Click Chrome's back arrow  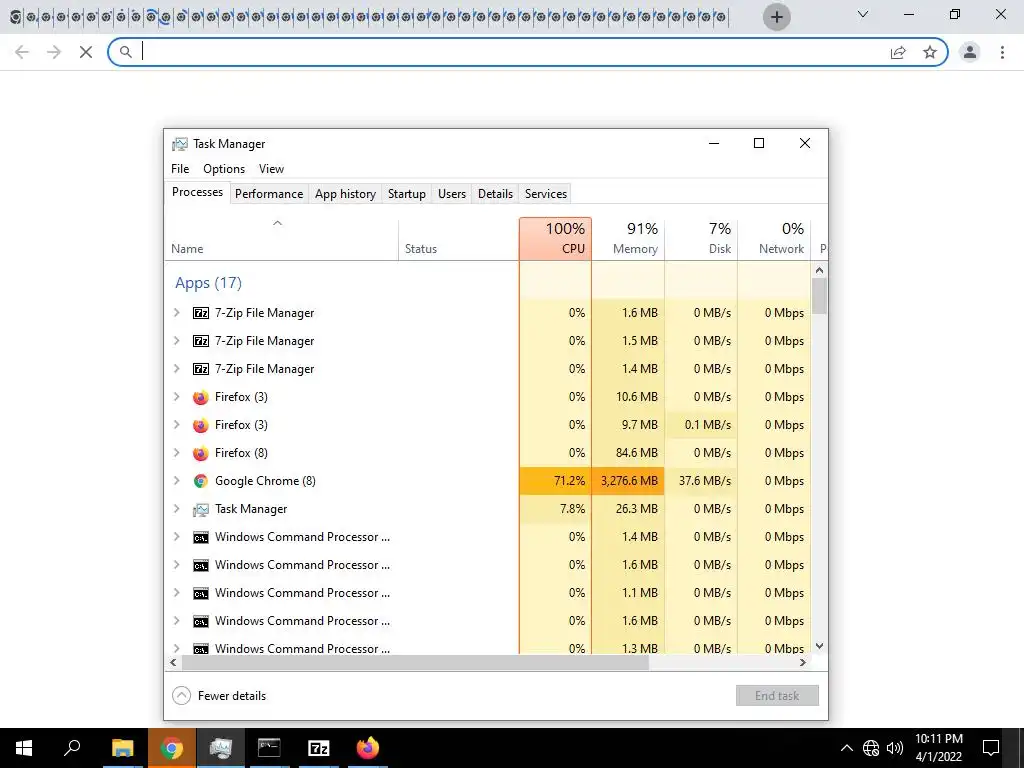coord(22,52)
